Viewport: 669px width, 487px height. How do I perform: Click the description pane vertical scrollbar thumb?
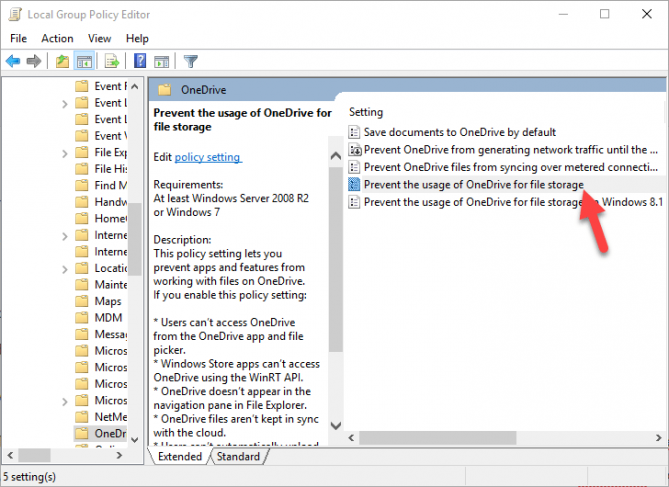pyautogui.click(x=336, y=260)
